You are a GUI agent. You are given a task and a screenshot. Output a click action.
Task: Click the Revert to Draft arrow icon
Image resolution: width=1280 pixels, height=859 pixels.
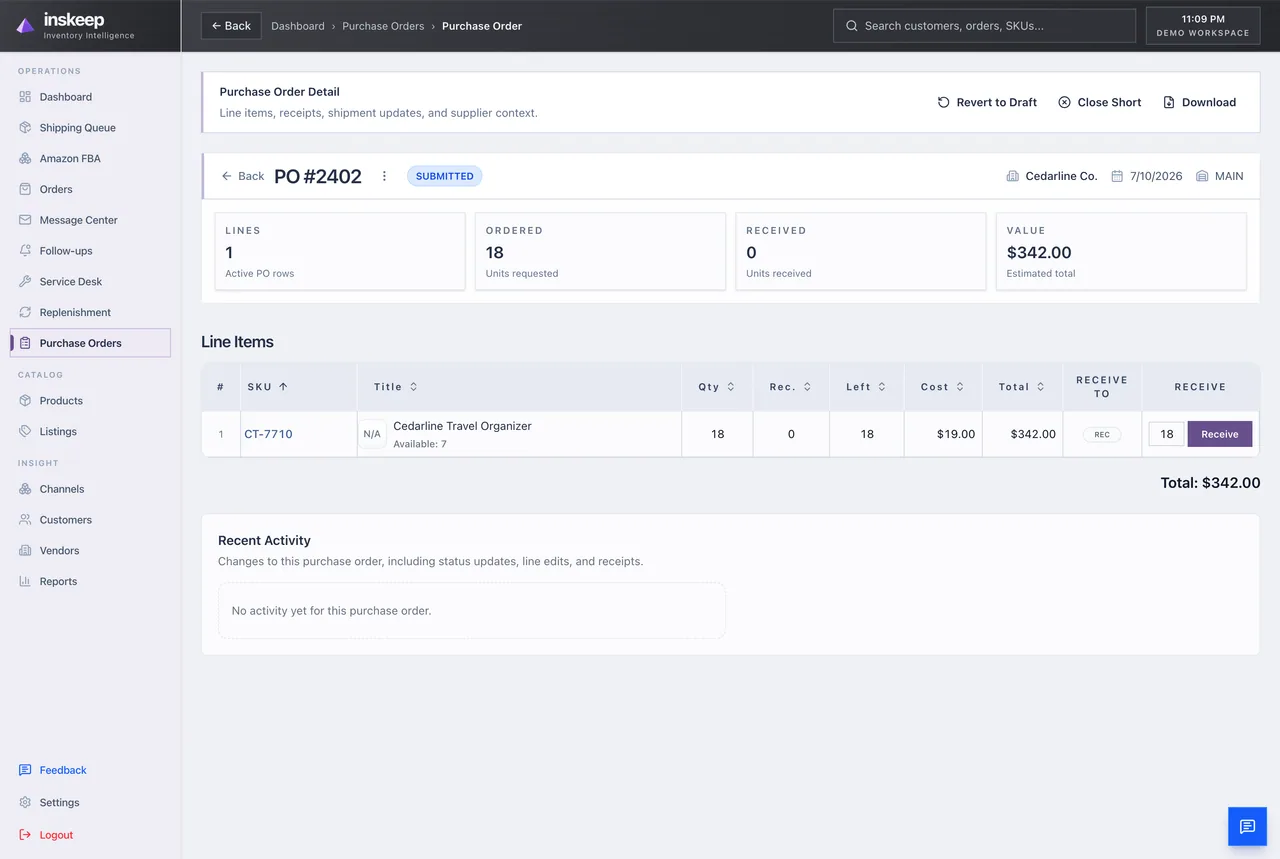[943, 102]
